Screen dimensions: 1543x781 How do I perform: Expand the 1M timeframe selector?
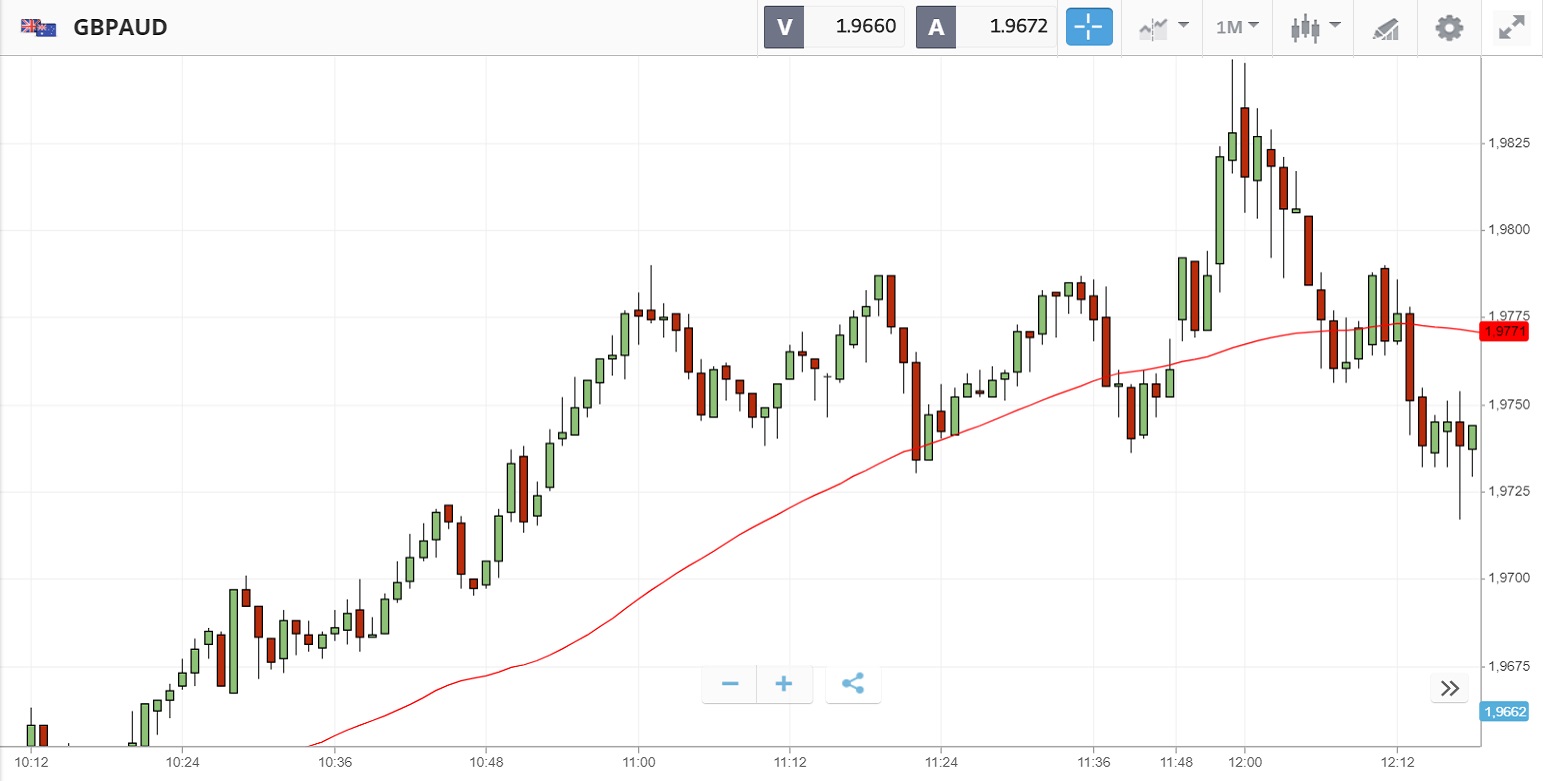click(1237, 27)
